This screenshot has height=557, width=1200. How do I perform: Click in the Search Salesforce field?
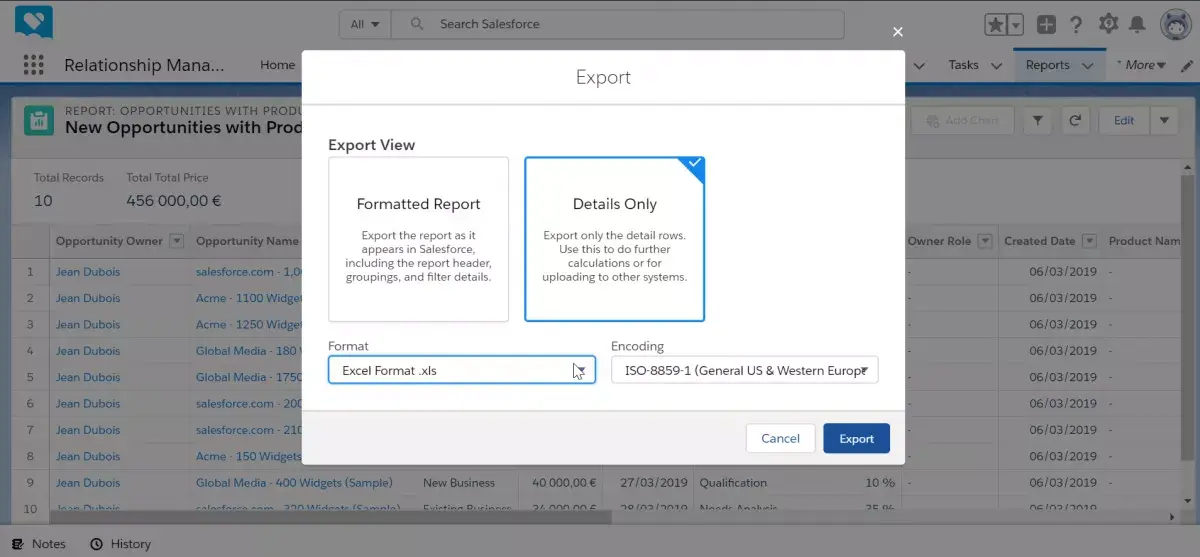pyautogui.click(x=617, y=24)
